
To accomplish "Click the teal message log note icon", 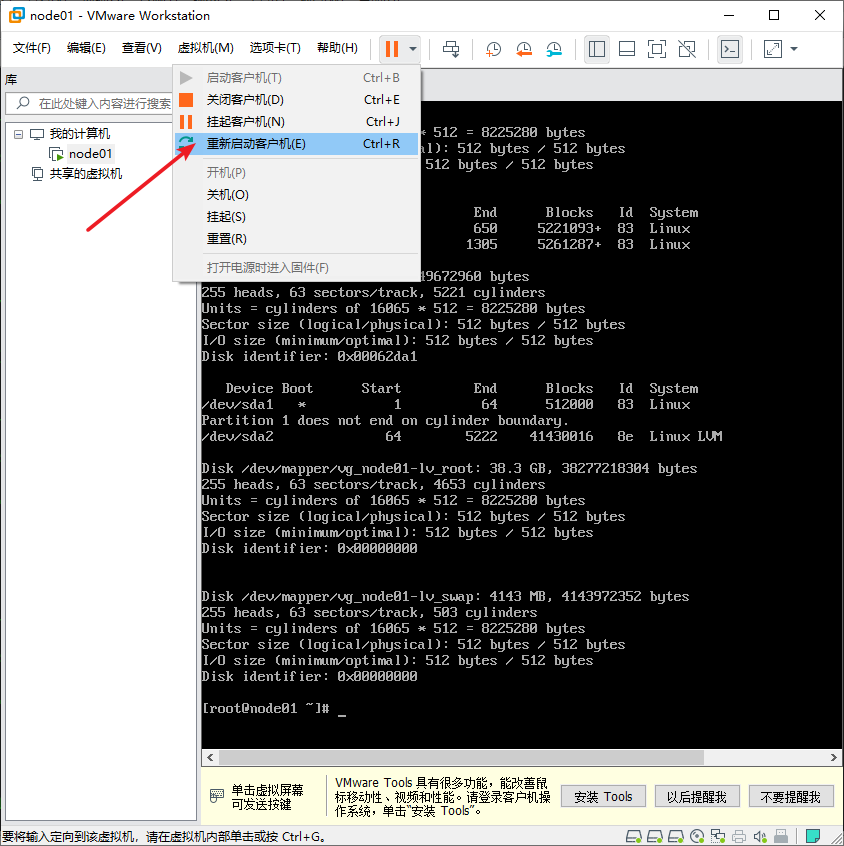I will 813,836.
